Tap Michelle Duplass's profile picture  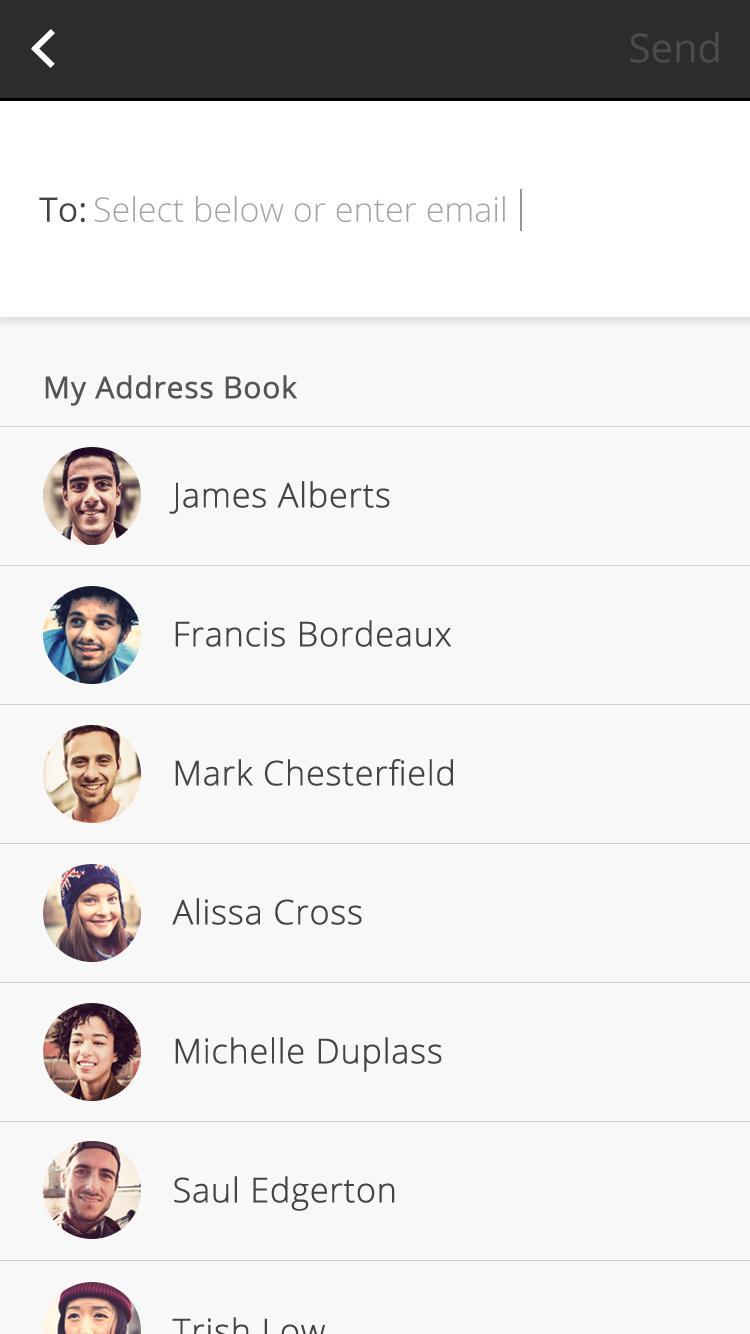click(92, 1052)
